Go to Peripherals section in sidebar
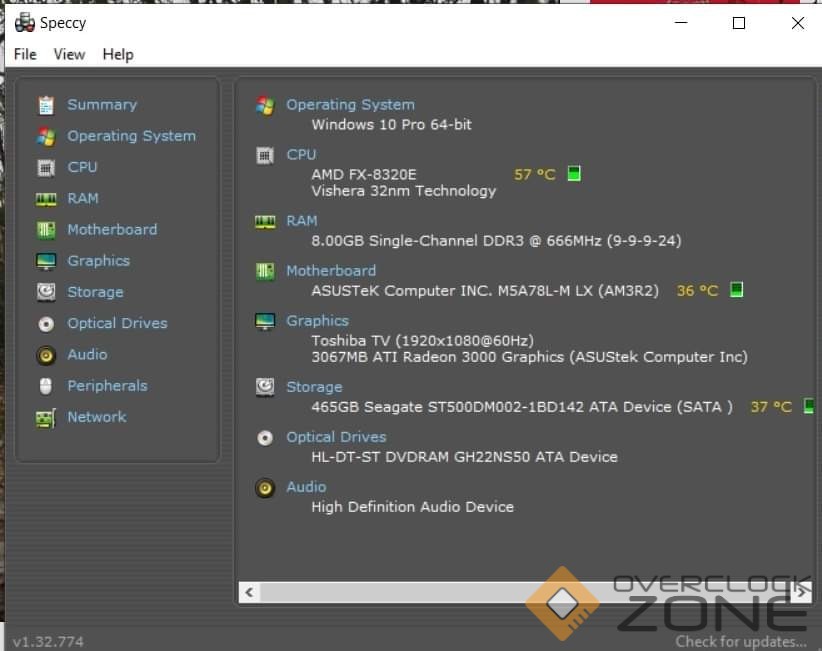Viewport: 822px width, 651px height. 107,386
